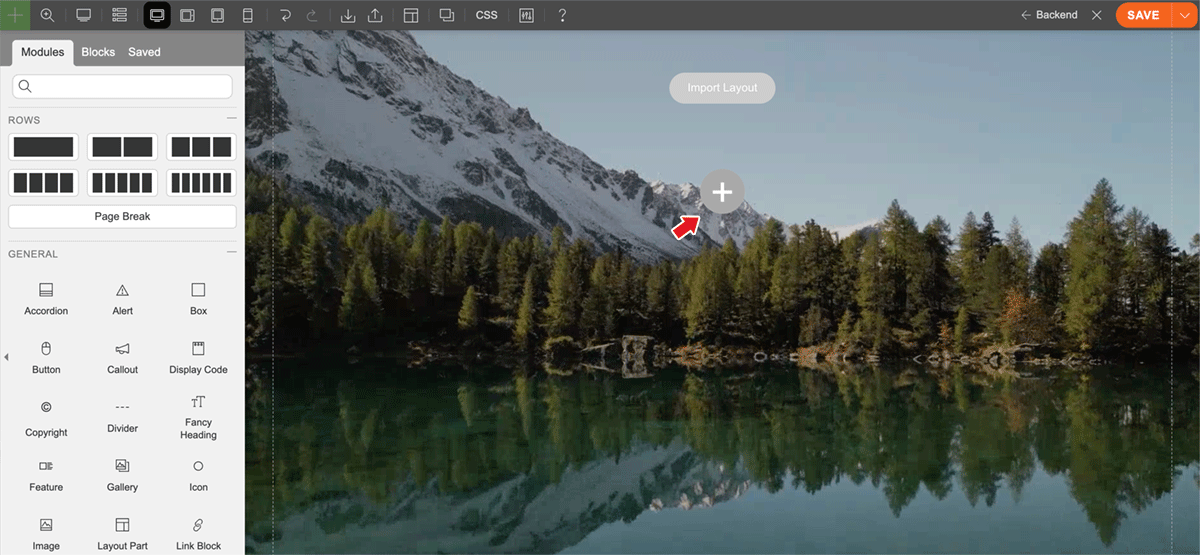Add the Accordion module

point(46,298)
